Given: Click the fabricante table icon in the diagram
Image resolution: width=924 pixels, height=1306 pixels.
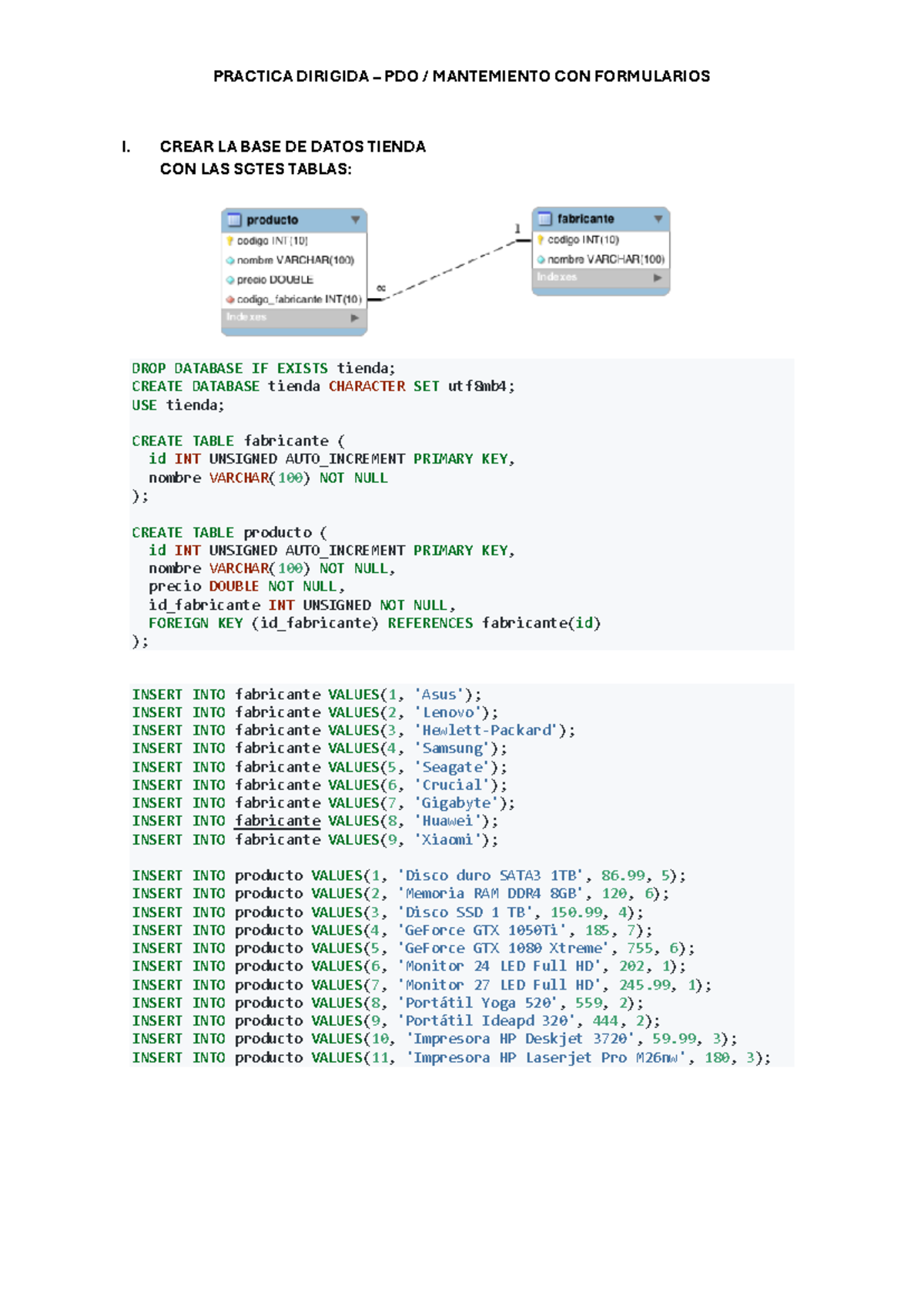Looking at the screenshot, I should click(x=545, y=219).
